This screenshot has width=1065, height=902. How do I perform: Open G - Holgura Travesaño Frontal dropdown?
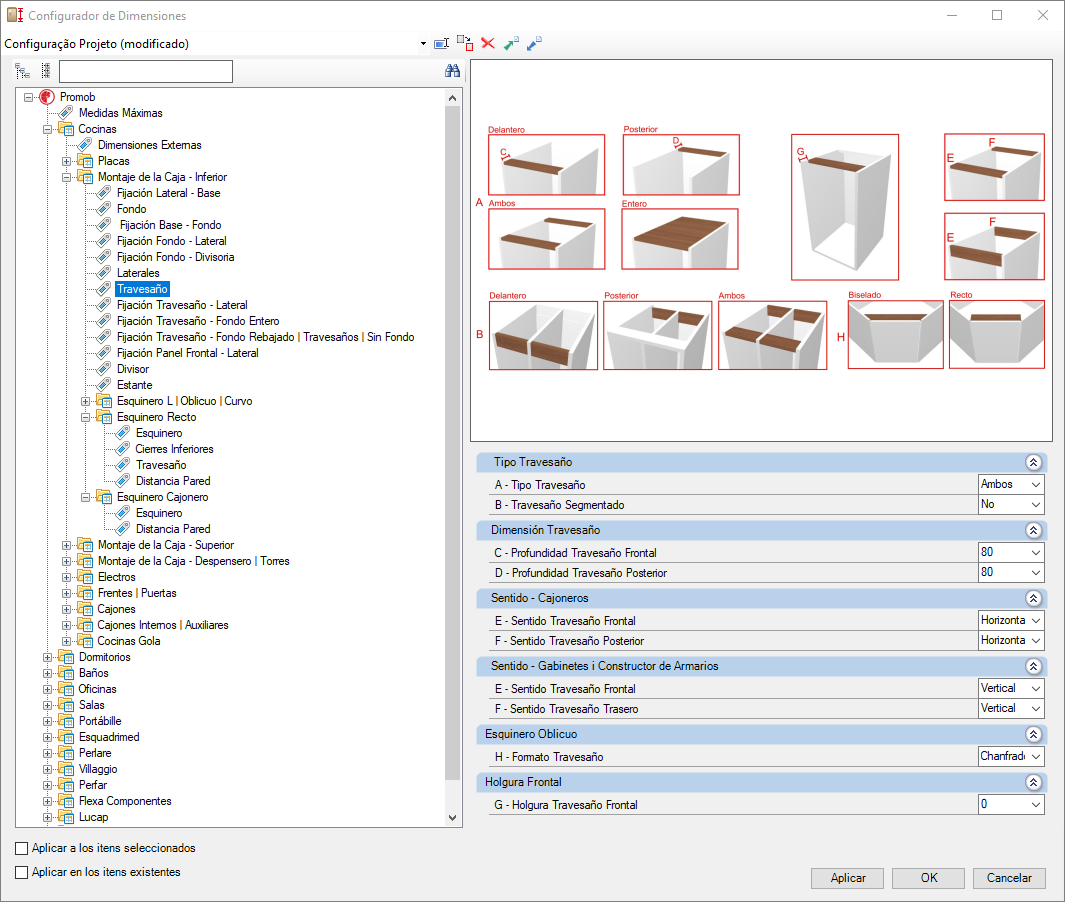click(1036, 804)
